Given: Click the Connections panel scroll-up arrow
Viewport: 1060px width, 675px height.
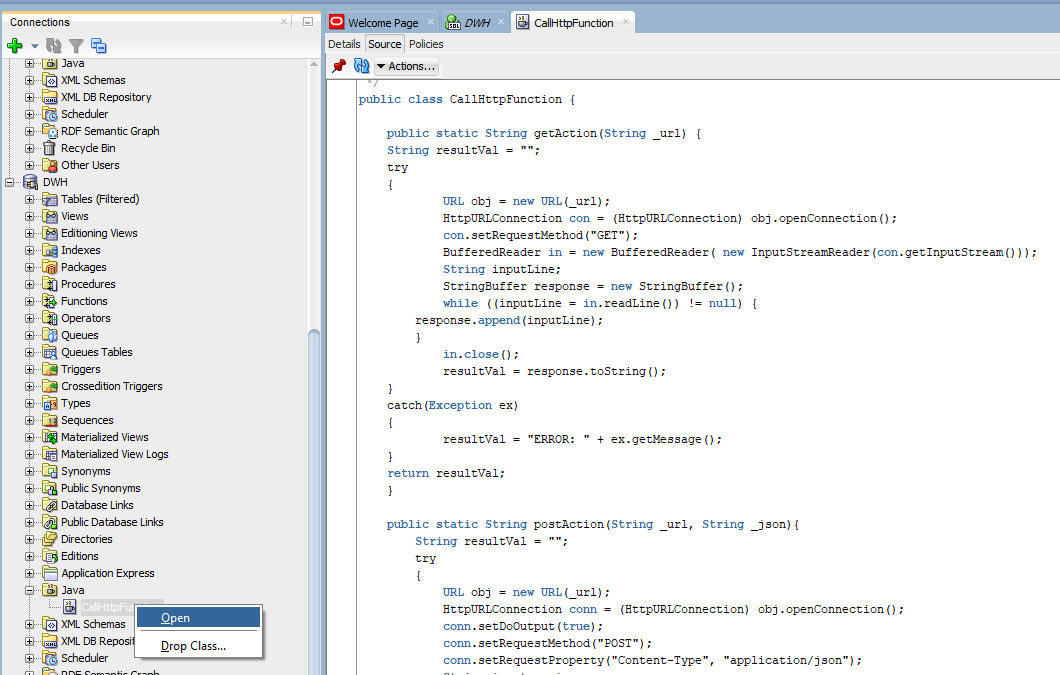Looking at the screenshot, I should tap(314, 64).
